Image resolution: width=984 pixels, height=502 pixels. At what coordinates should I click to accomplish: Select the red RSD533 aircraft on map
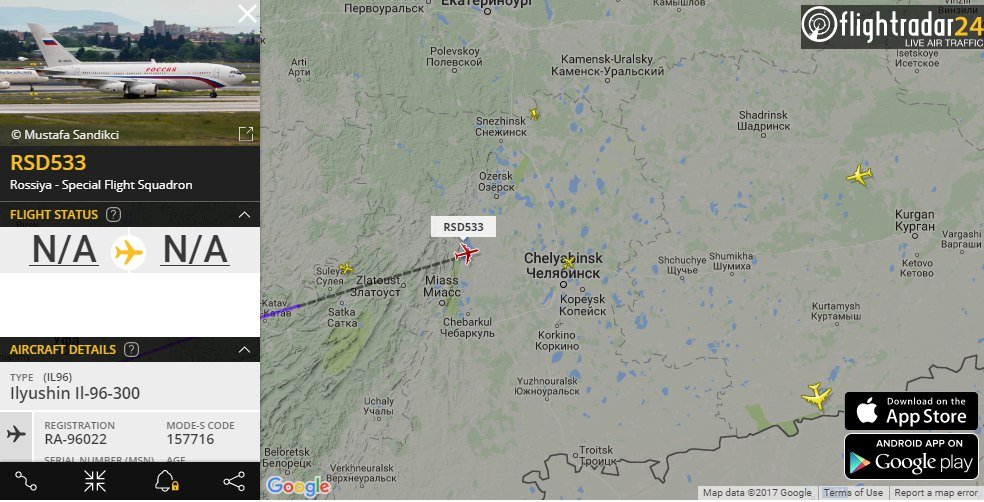[x=466, y=254]
